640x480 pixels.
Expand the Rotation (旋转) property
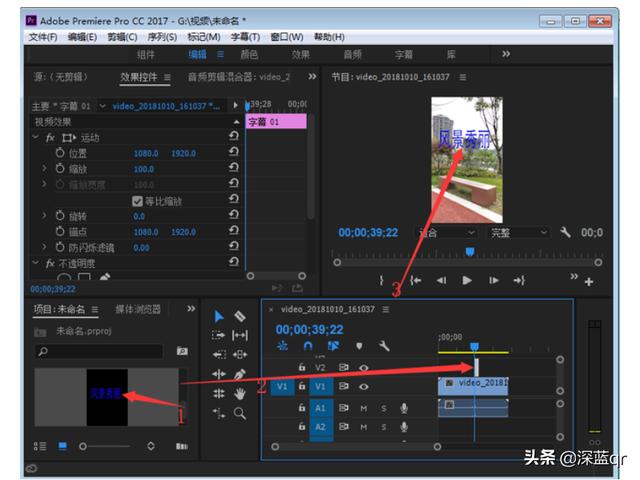click(44, 215)
